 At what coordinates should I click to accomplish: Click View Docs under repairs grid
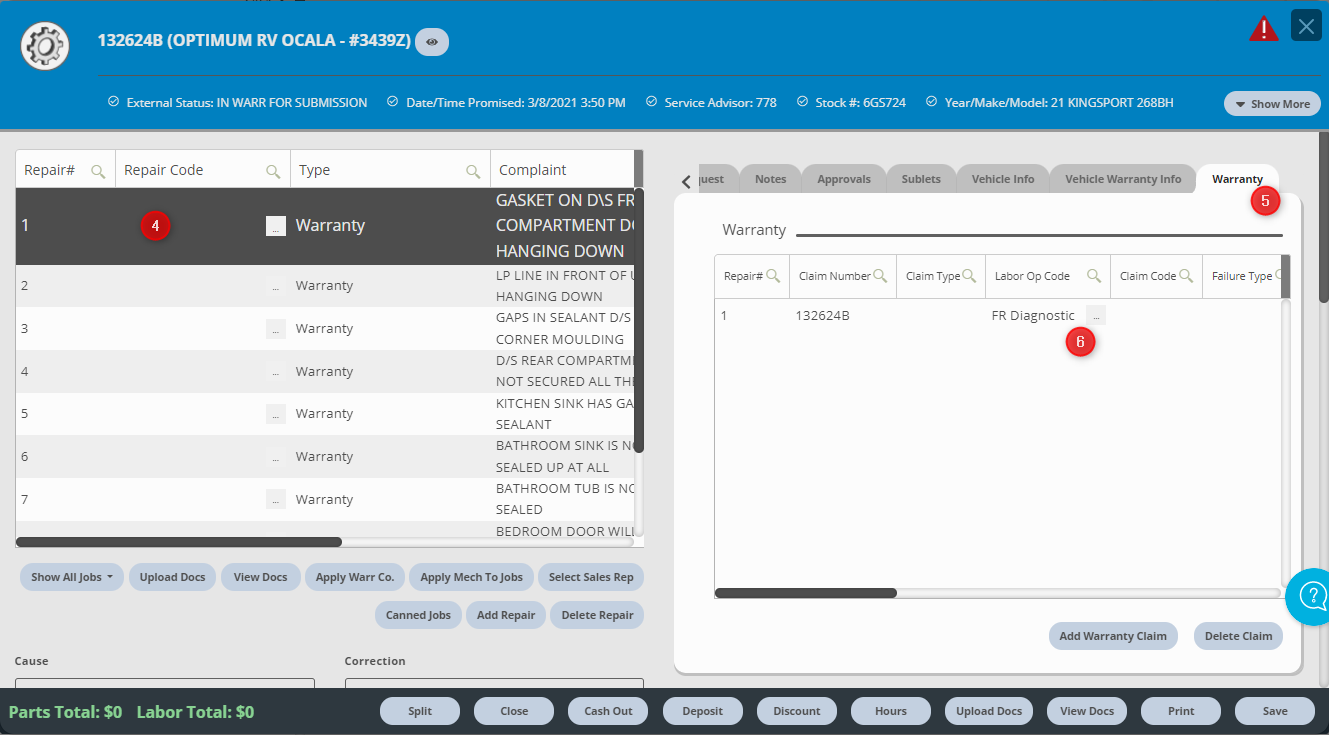pos(260,577)
